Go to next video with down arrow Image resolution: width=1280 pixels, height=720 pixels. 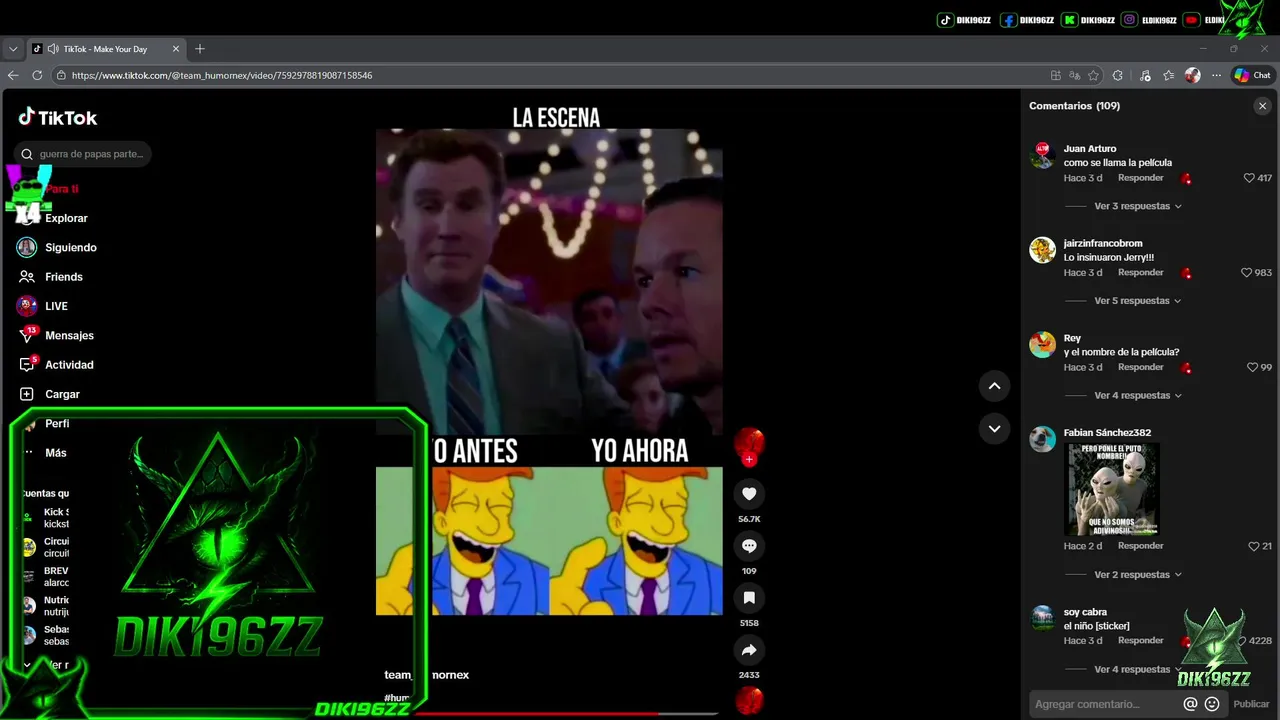coord(994,428)
